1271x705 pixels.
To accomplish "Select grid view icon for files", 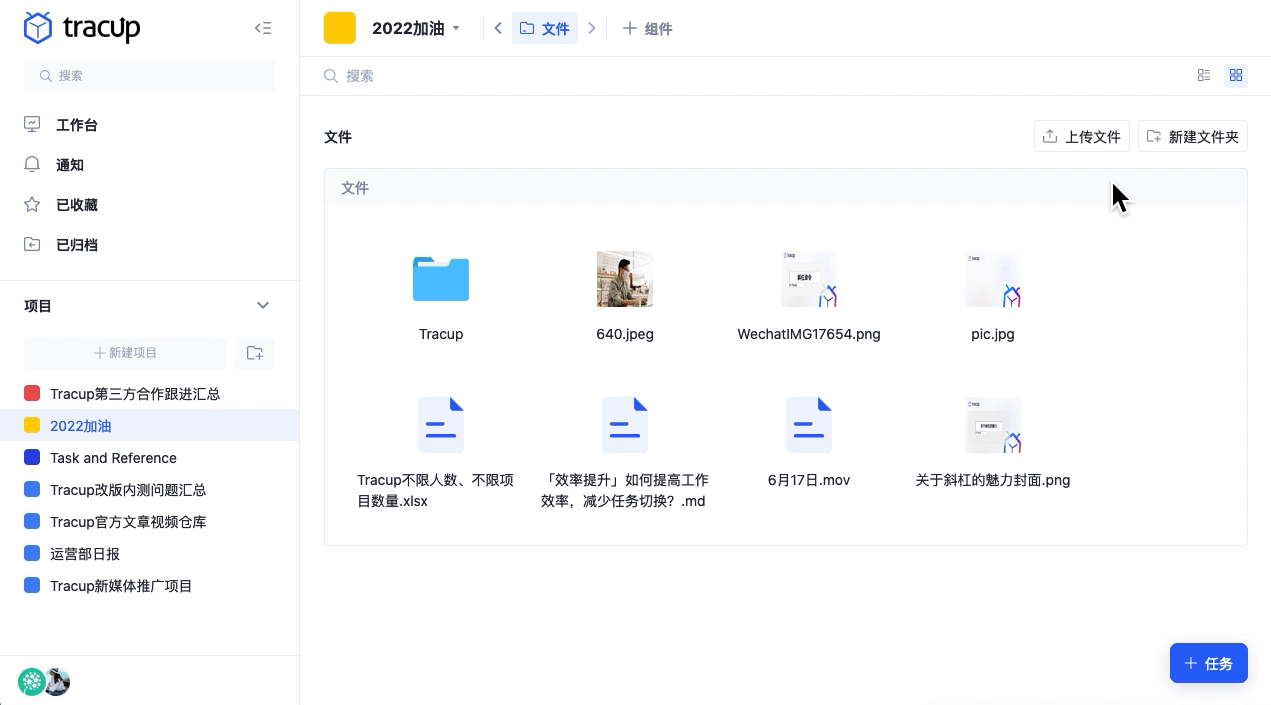I will tap(1236, 75).
